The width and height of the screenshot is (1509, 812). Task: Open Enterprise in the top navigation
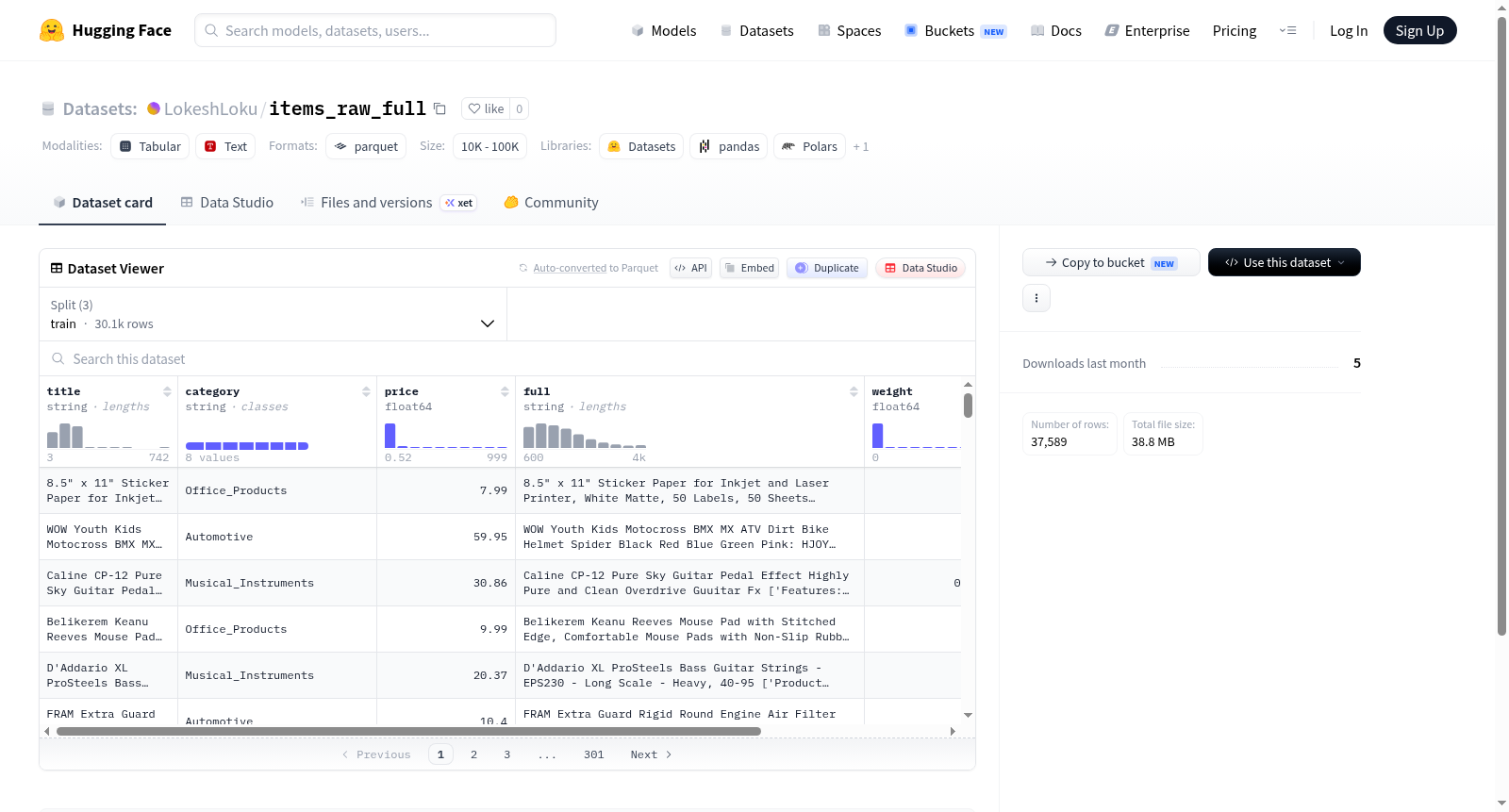coord(1148,31)
